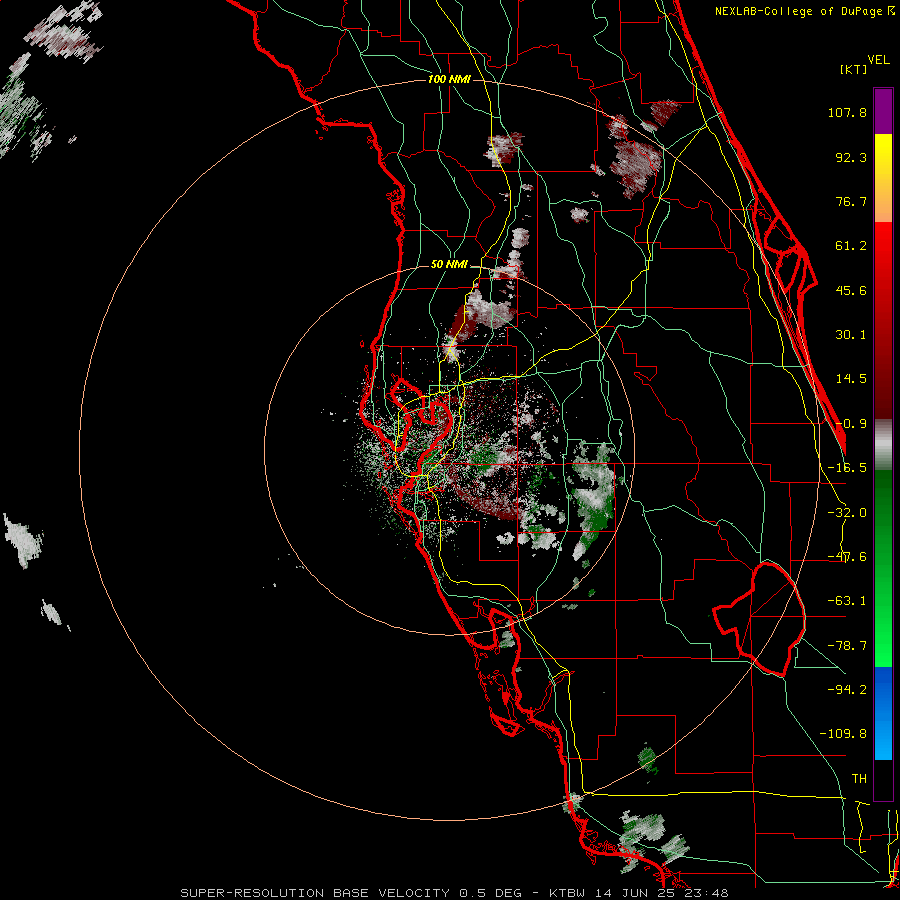
Task: Click the -109.8 scale value
Action: pos(843,734)
